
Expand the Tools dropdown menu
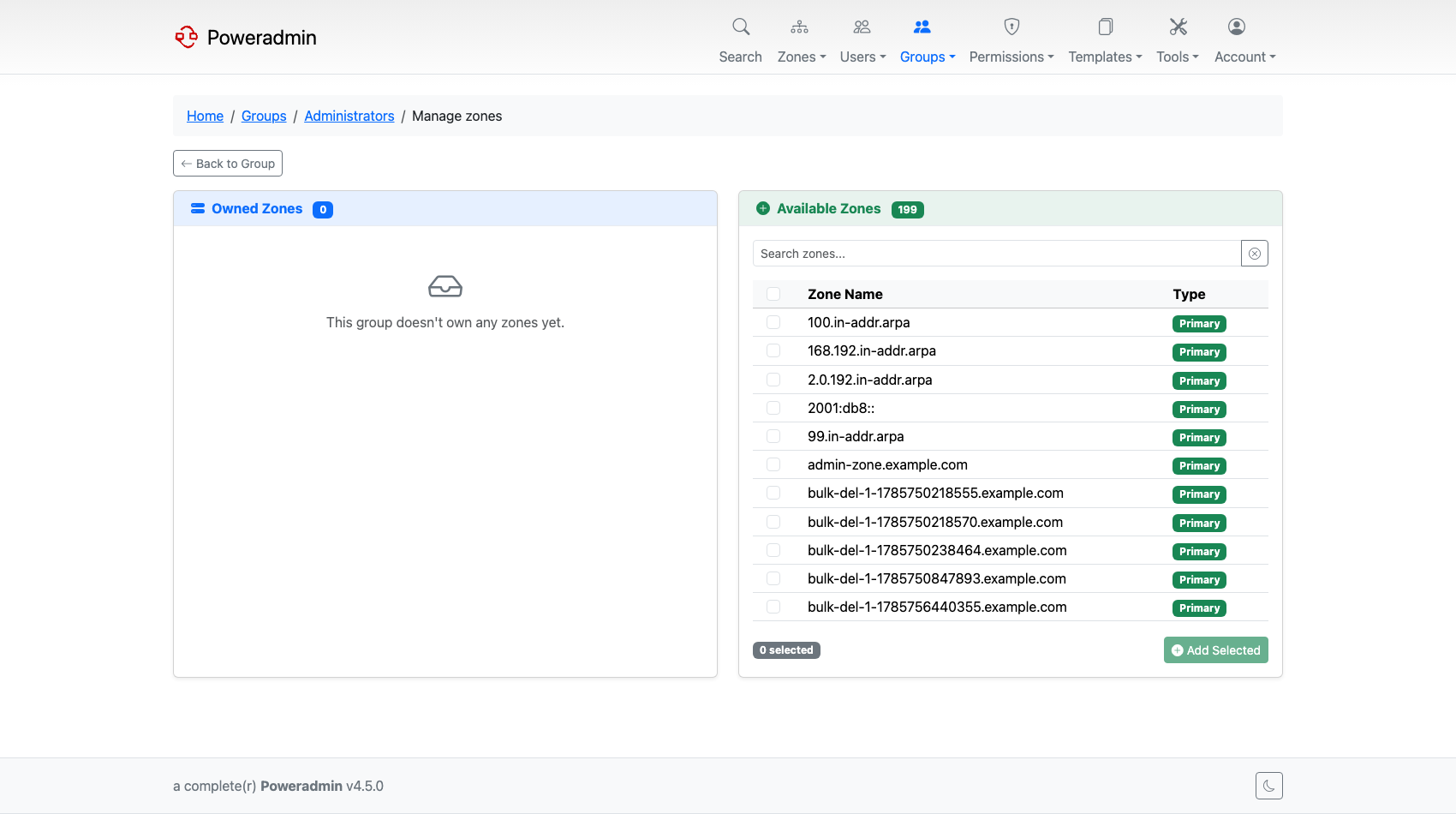(1178, 57)
